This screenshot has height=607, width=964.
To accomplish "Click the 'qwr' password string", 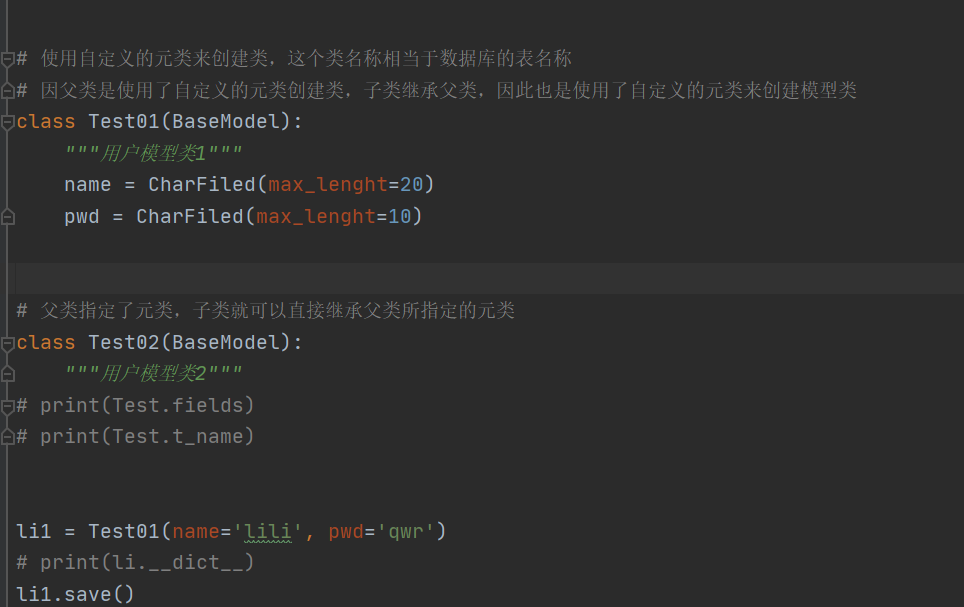I will click(406, 531).
